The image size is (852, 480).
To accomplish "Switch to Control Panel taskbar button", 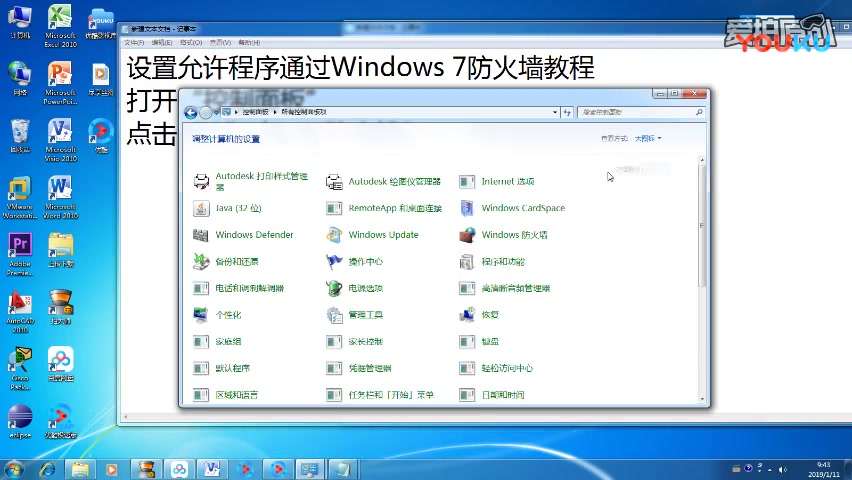I will (310, 469).
